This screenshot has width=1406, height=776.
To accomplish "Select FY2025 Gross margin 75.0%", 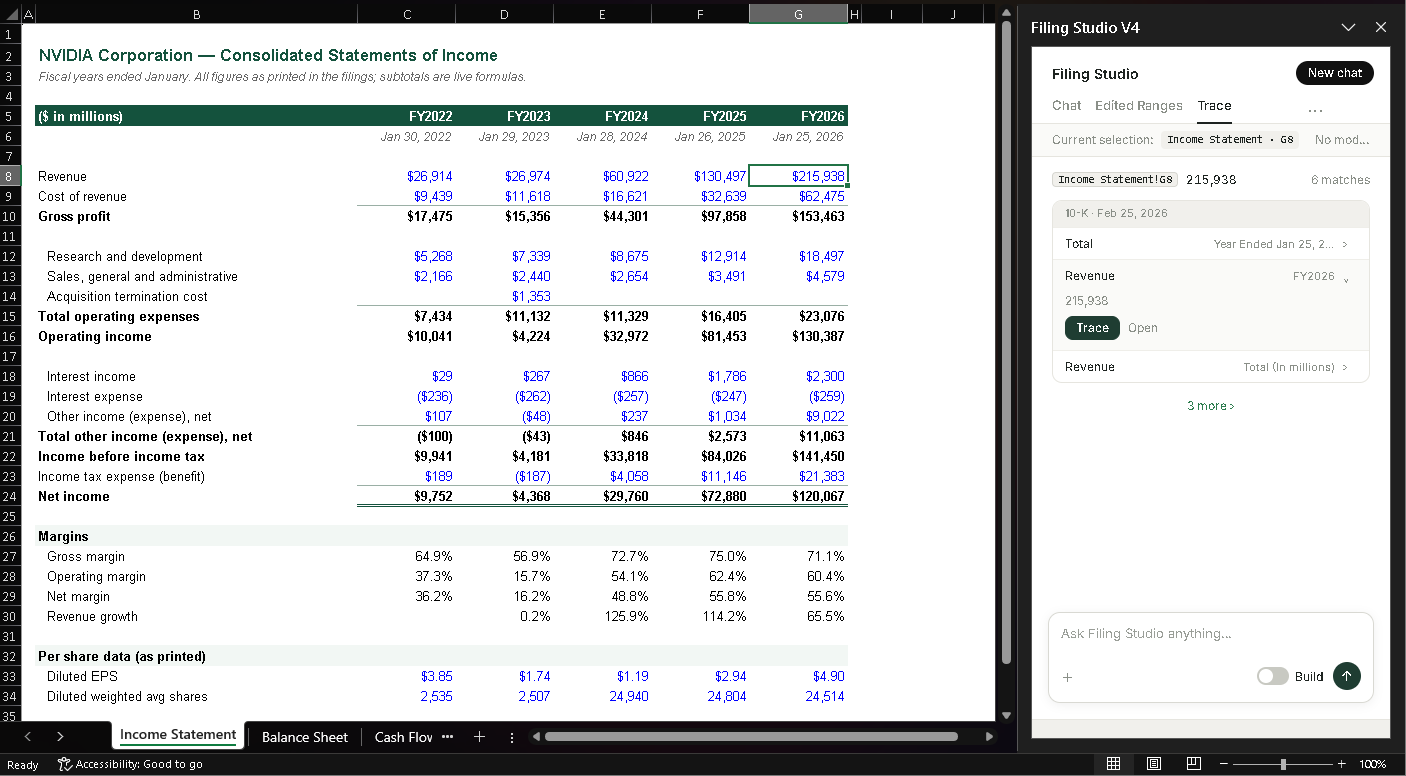I will point(700,556).
